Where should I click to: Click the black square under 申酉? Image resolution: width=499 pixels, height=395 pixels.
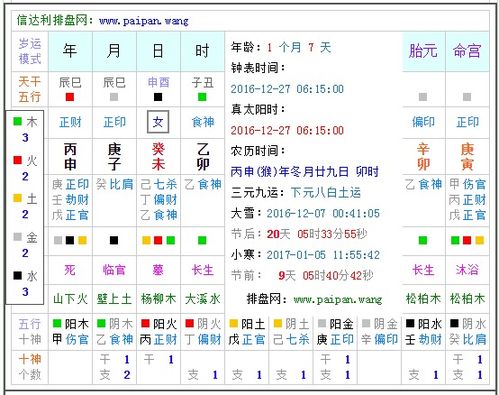point(158,97)
